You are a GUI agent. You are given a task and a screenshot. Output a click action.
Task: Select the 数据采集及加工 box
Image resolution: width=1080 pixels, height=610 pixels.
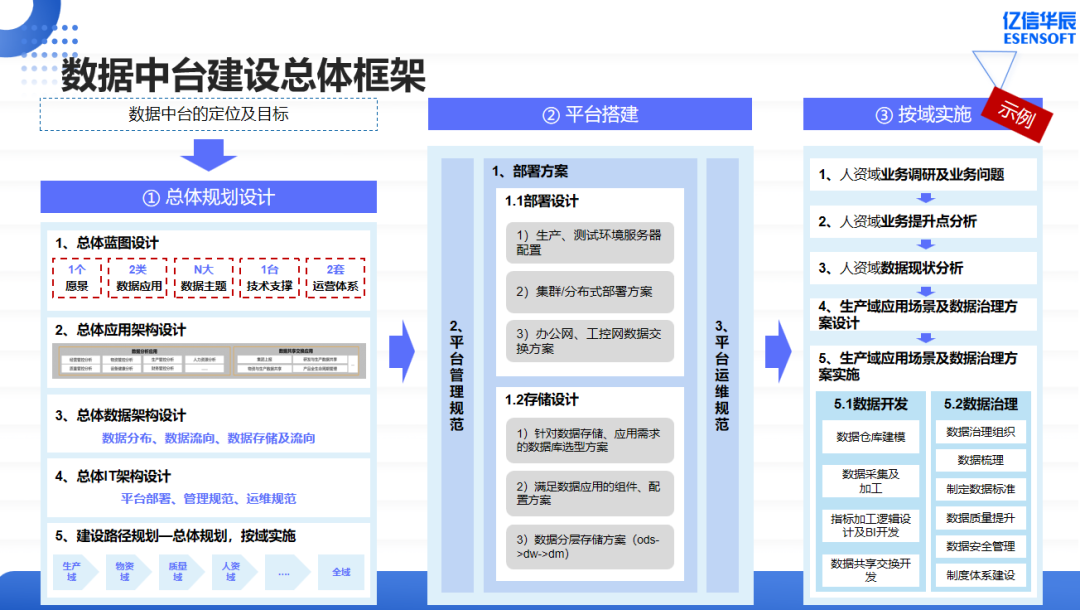tap(871, 481)
